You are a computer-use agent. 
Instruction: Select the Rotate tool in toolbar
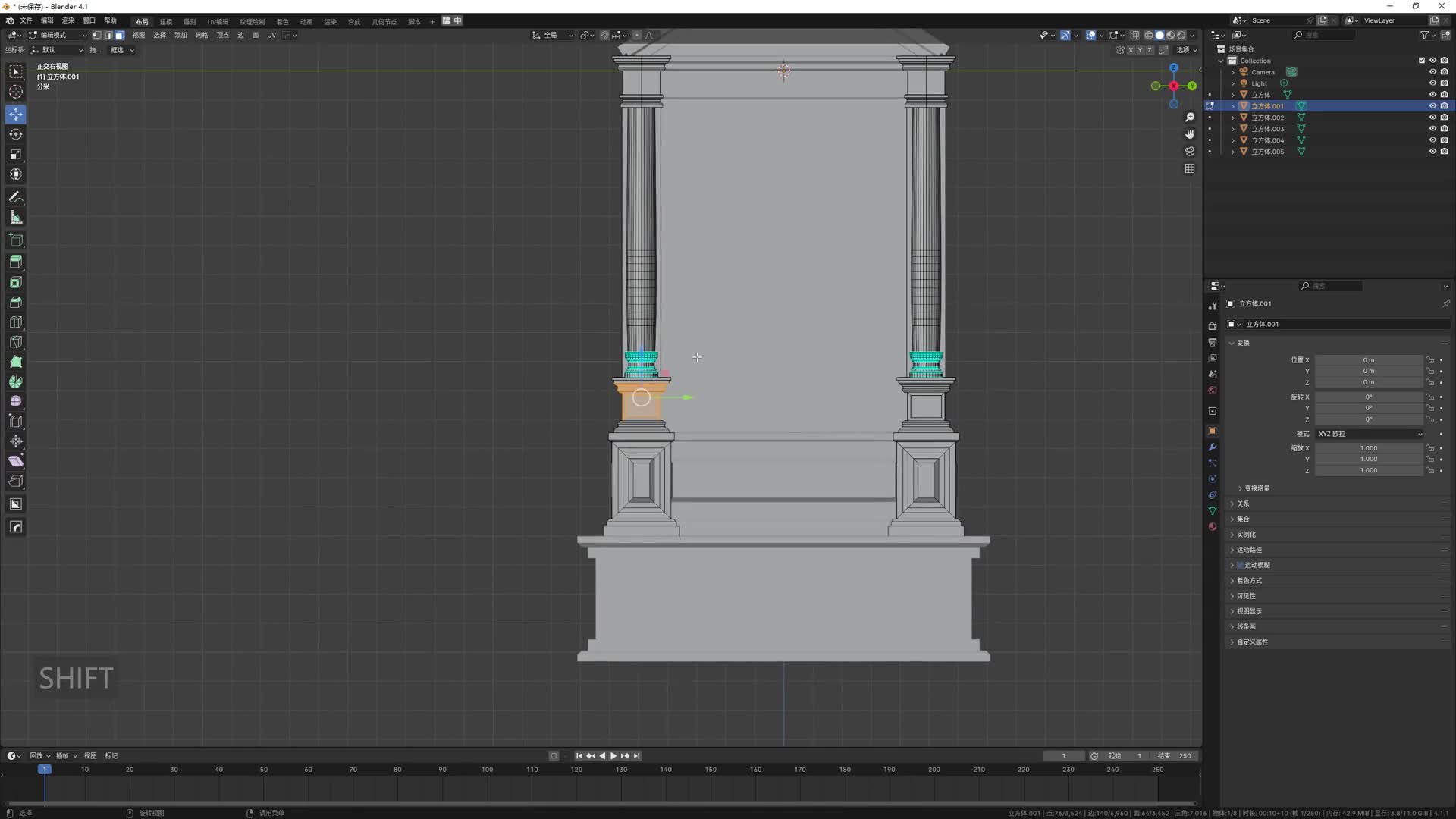(15, 134)
